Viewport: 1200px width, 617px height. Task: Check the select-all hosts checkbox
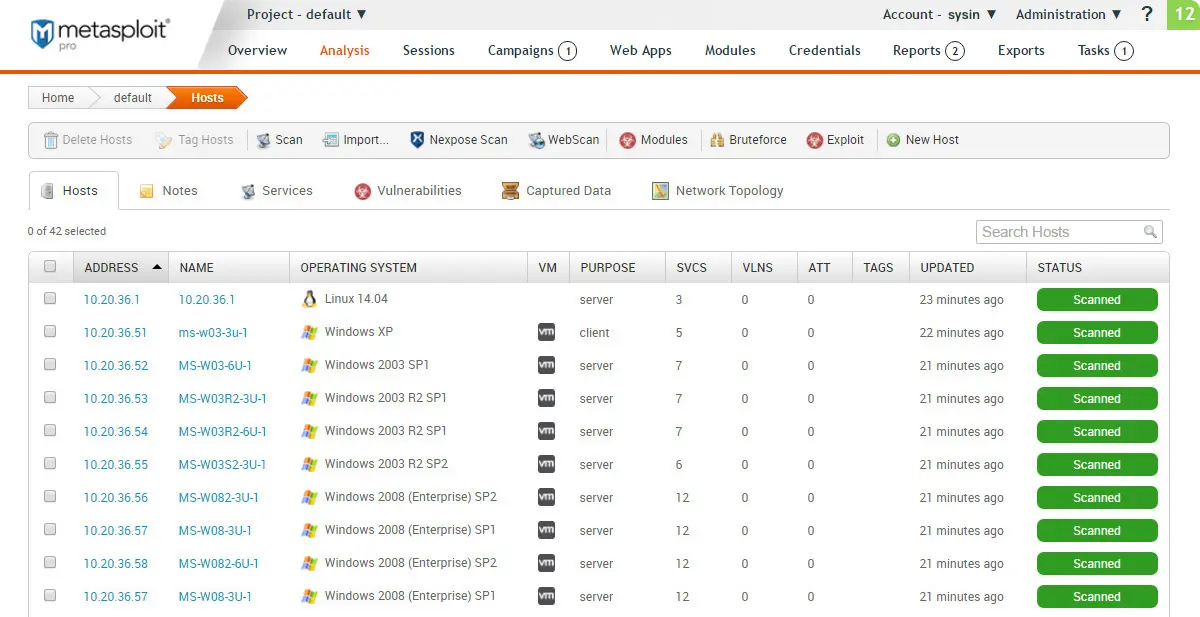[49, 266]
